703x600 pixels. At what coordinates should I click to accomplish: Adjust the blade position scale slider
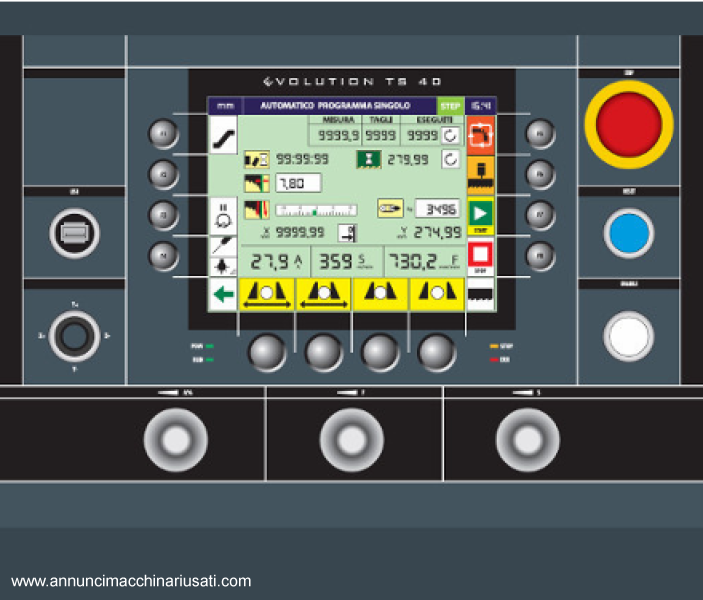point(316,210)
